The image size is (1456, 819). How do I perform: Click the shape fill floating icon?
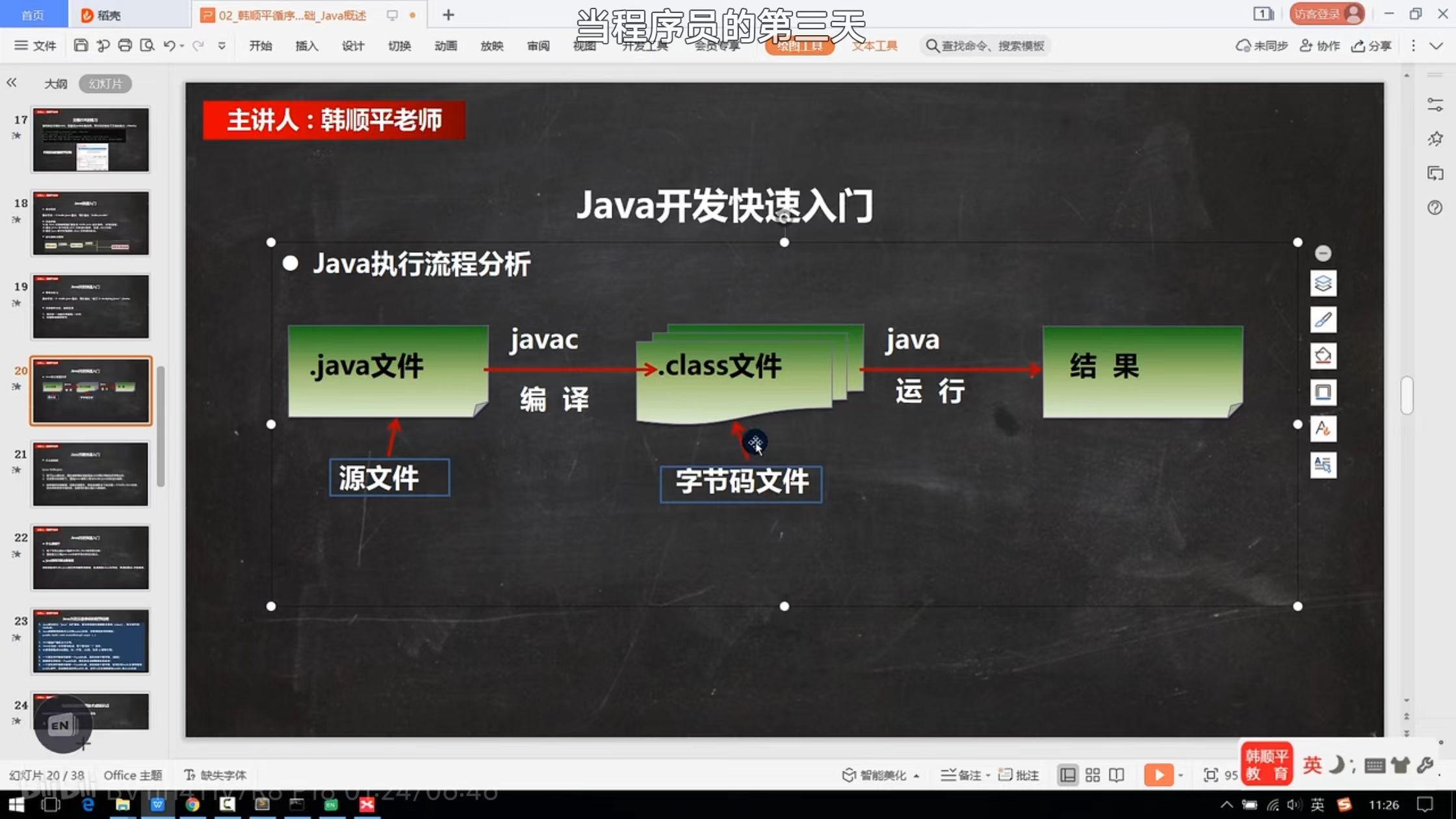click(1323, 356)
